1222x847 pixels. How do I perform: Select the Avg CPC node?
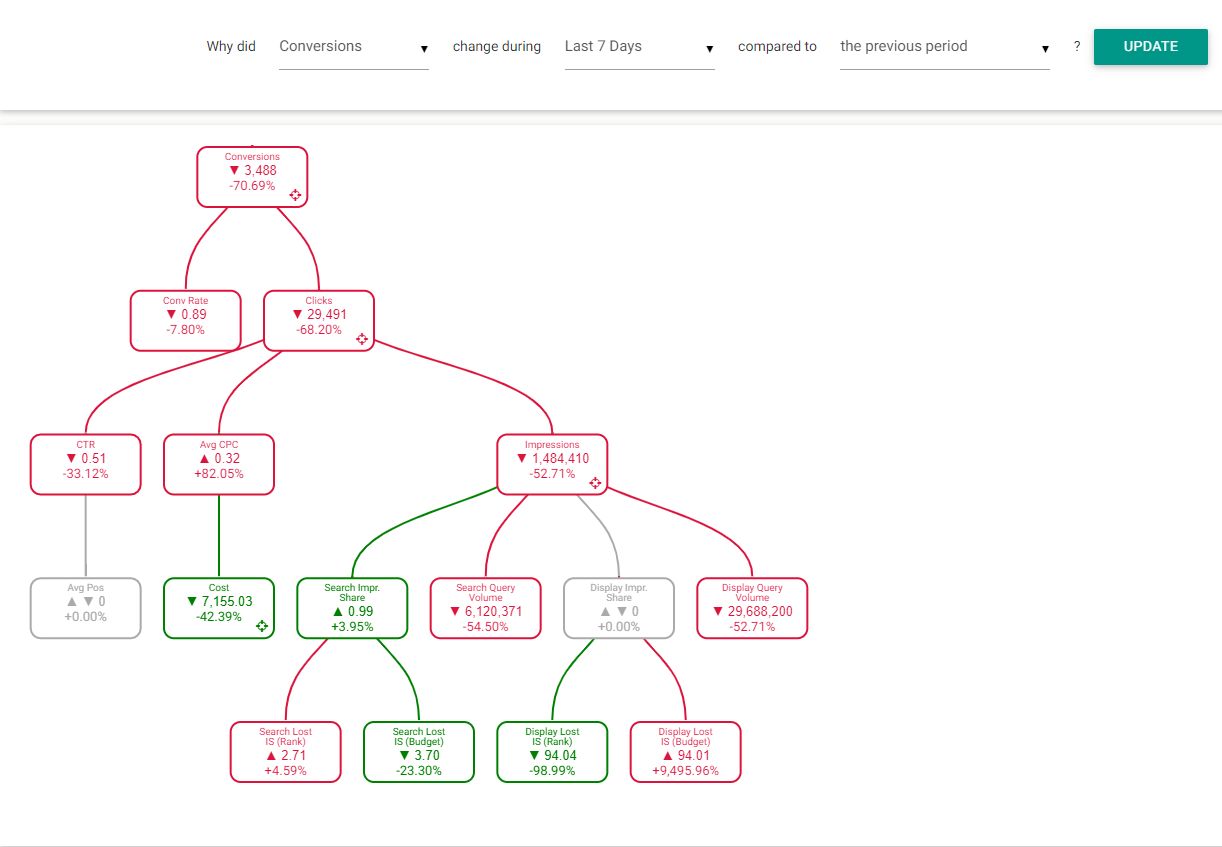pos(219,464)
